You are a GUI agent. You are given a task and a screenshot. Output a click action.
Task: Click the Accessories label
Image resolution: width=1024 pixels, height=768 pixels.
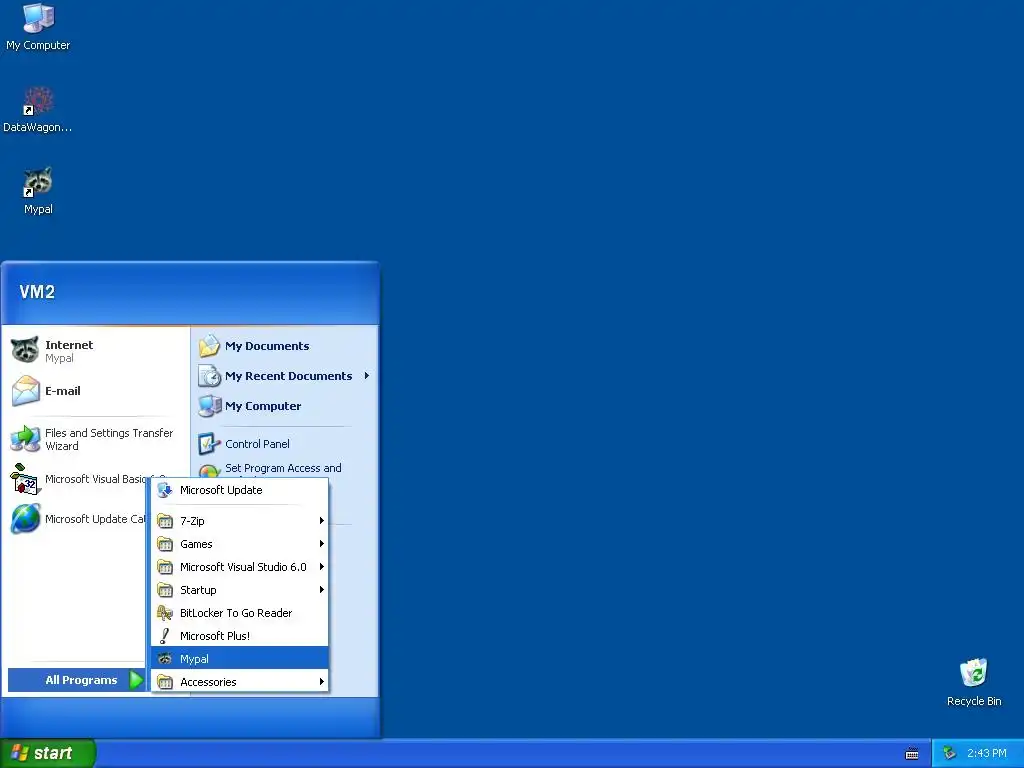[208, 682]
